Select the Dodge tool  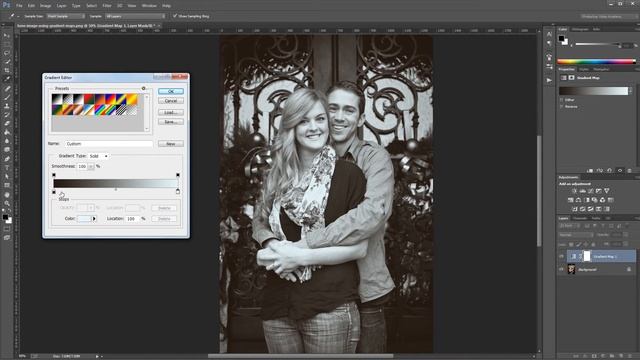(7, 150)
